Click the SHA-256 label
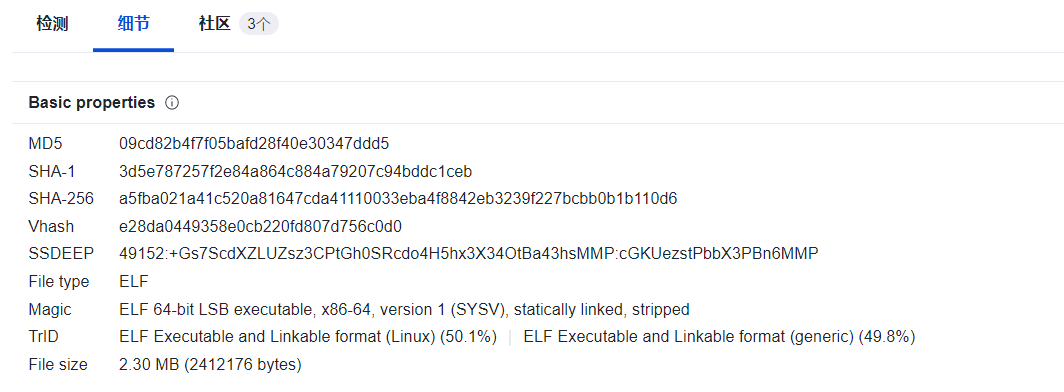Viewport: 1064px width, 392px height. tap(61, 199)
